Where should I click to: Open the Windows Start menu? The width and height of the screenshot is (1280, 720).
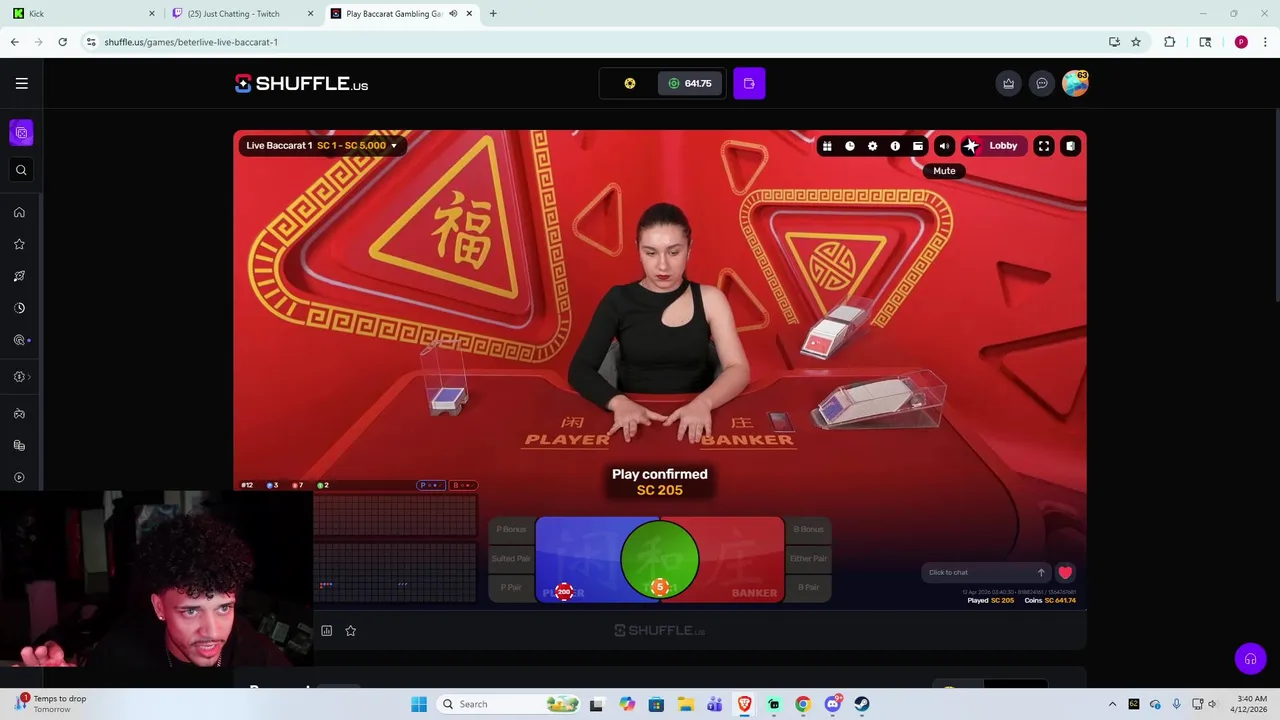[x=419, y=704]
